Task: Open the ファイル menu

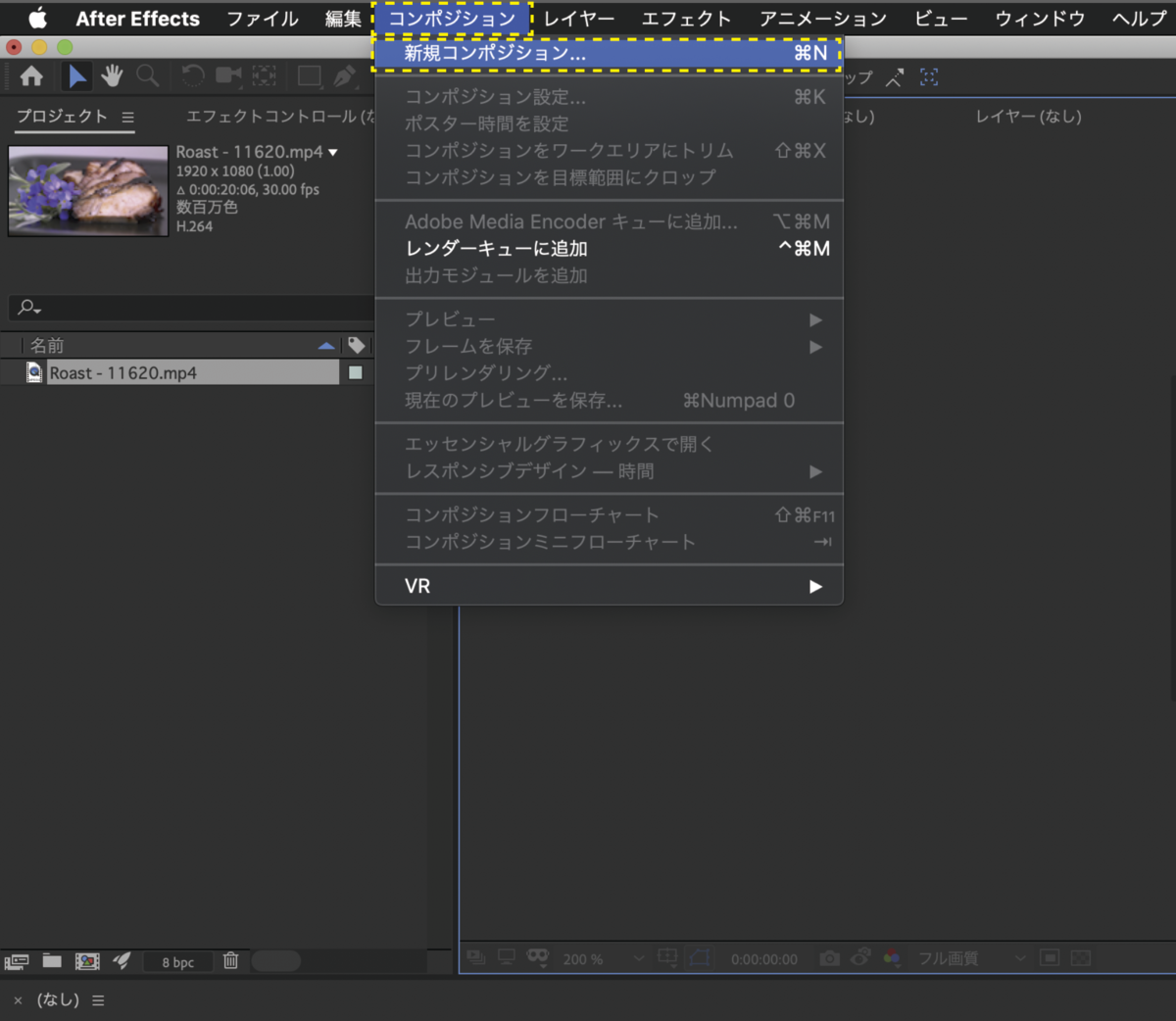Action: [x=263, y=19]
